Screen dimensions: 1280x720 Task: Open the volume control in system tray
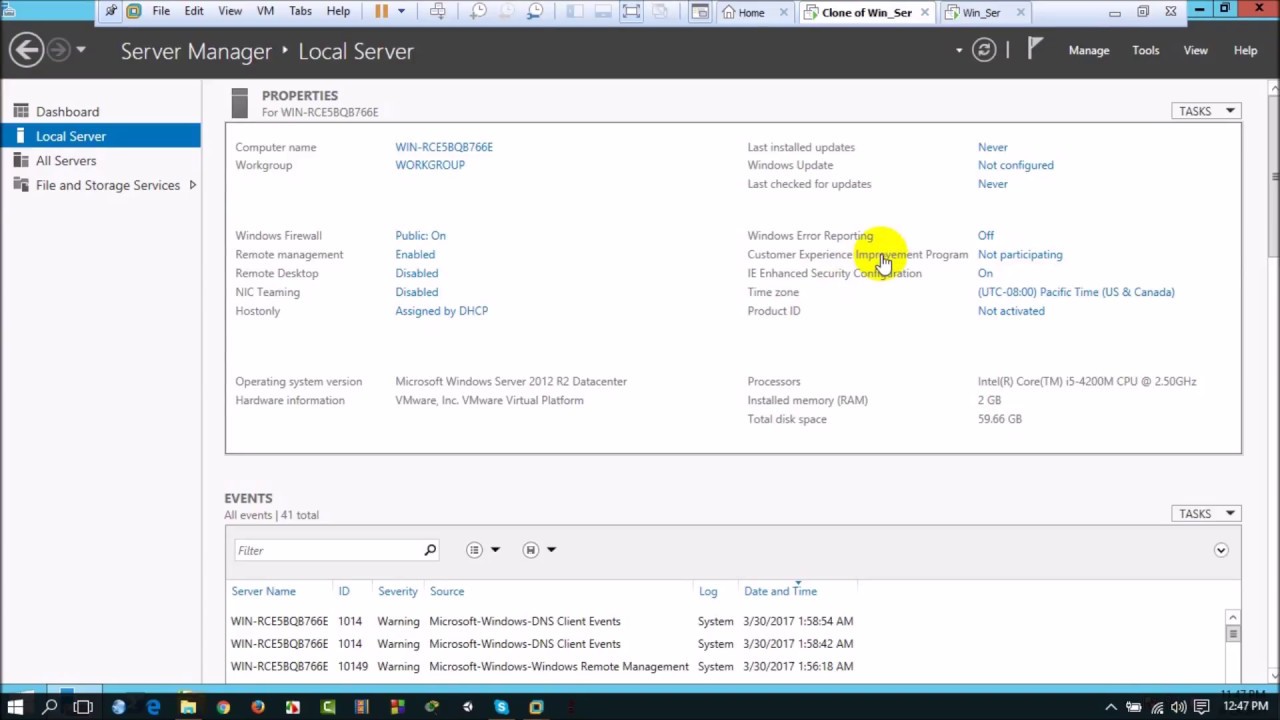(x=1179, y=707)
